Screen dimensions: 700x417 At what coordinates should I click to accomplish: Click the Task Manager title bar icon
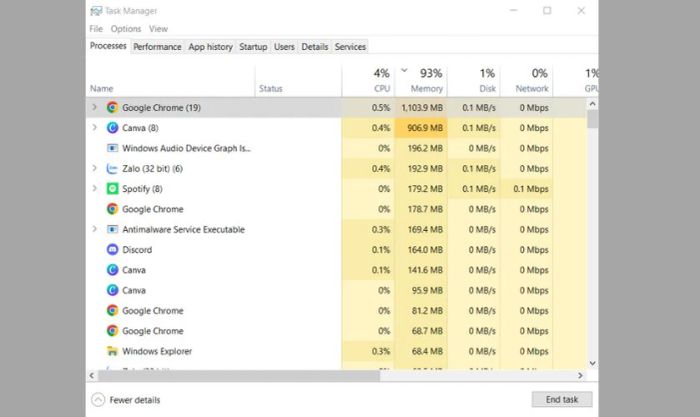coord(96,11)
